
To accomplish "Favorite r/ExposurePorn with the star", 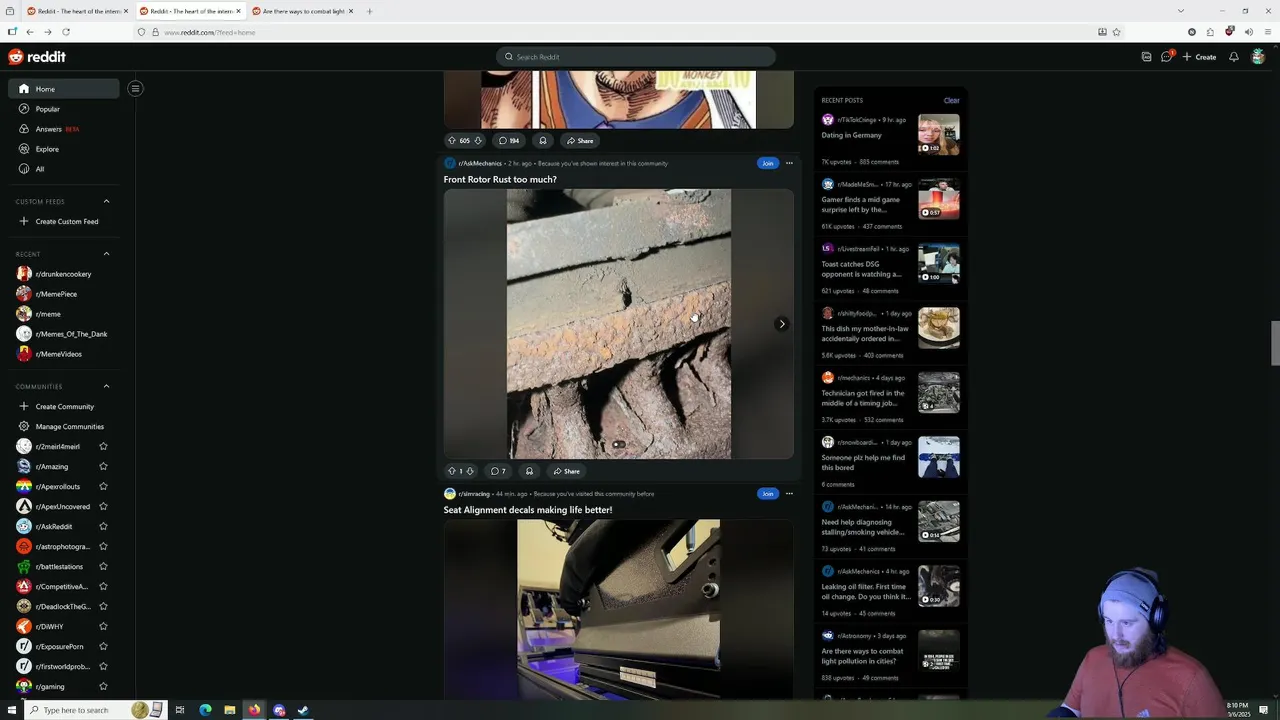I will pyautogui.click(x=103, y=647).
